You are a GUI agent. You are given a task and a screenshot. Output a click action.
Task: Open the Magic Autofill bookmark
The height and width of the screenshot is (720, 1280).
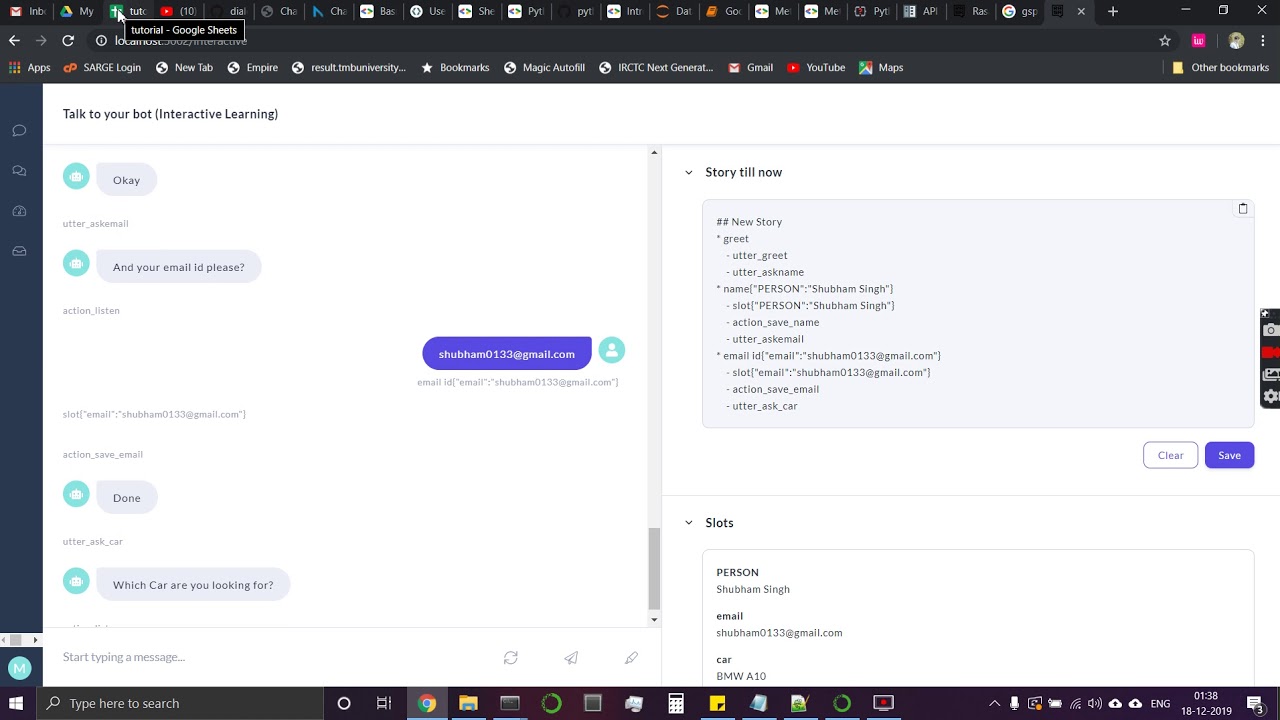click(x=544, y=68)
